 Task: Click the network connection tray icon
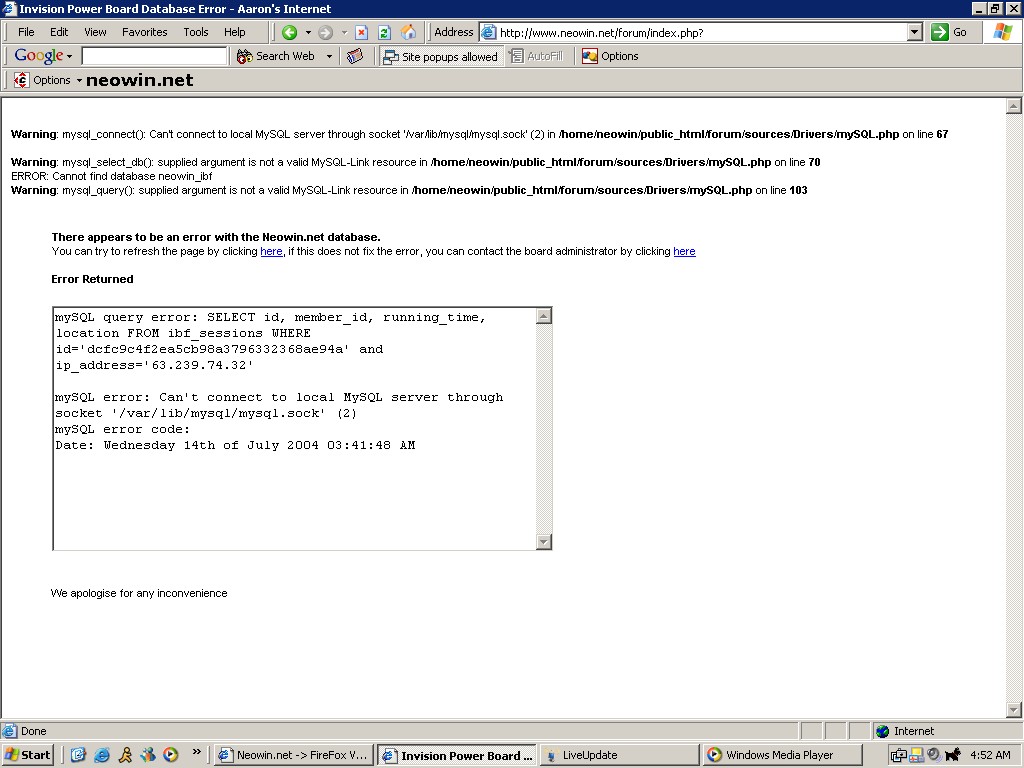[x=899, y=755]
